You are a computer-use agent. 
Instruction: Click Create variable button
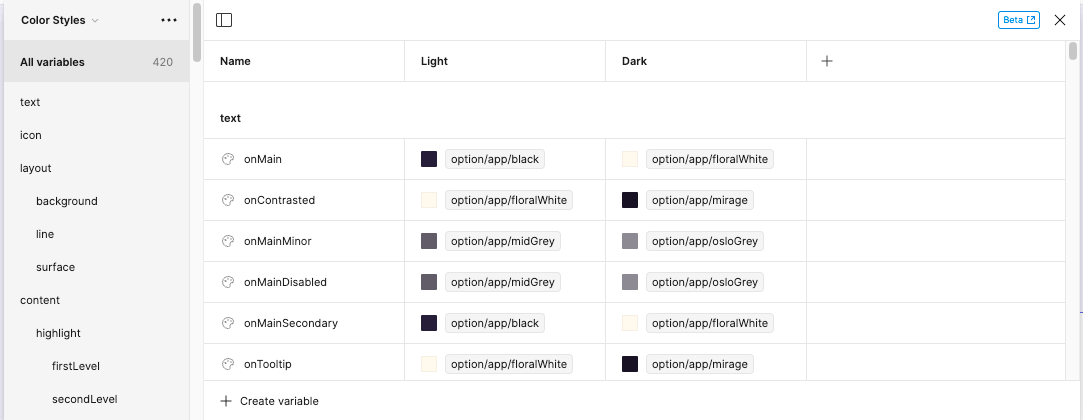click(x=269, y=401)
